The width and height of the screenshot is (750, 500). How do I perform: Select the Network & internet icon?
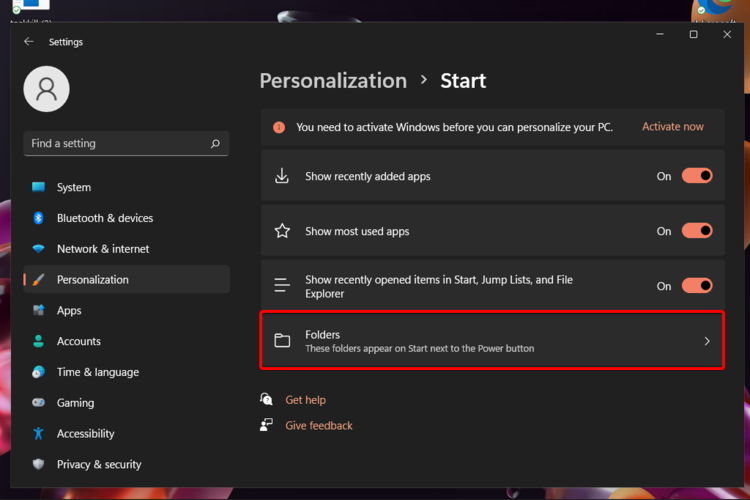(x=38, y=249)
